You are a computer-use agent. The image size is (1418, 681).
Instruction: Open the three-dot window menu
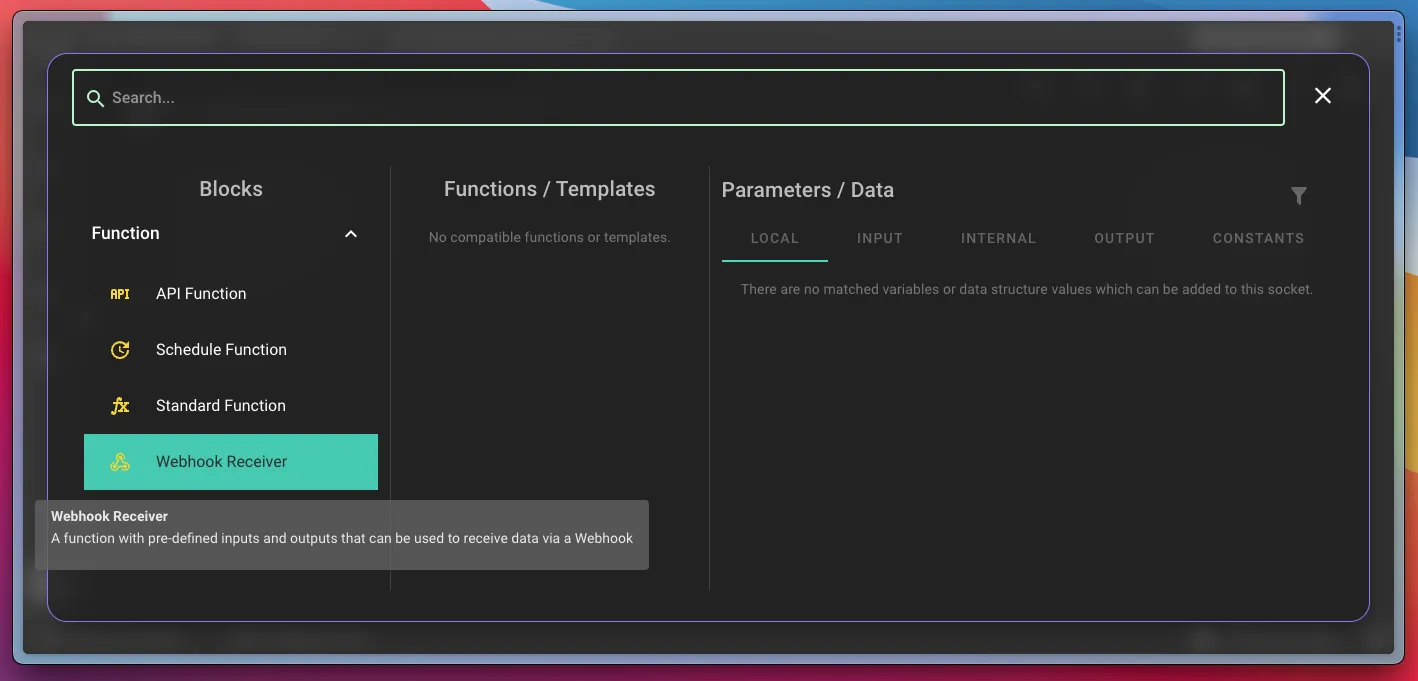tap(1399, 33)
